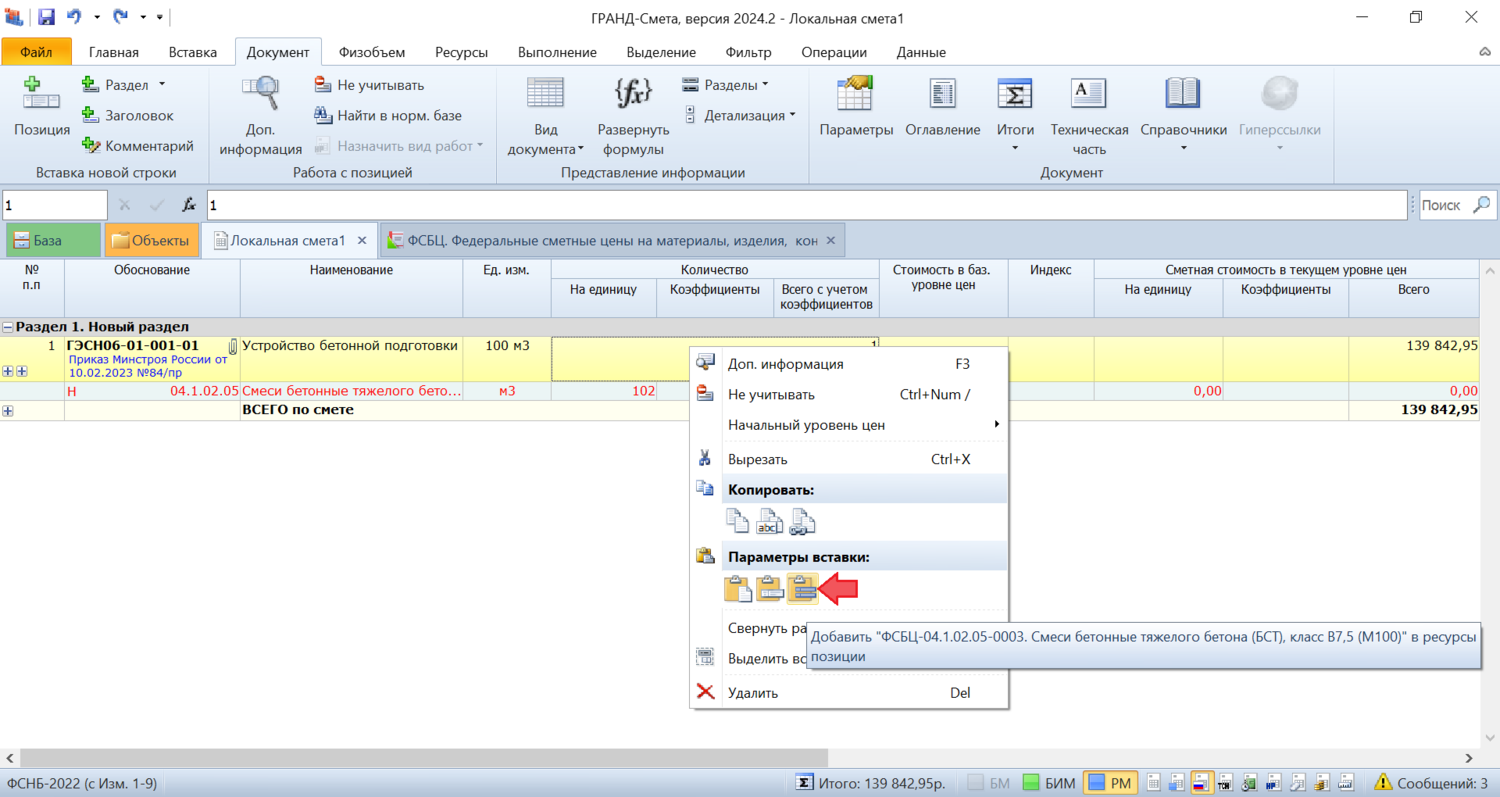The height and width of the screenshot is (797, 1500).
Task: Click the Save icon in the title bar
Action: (x=46, y=17)
